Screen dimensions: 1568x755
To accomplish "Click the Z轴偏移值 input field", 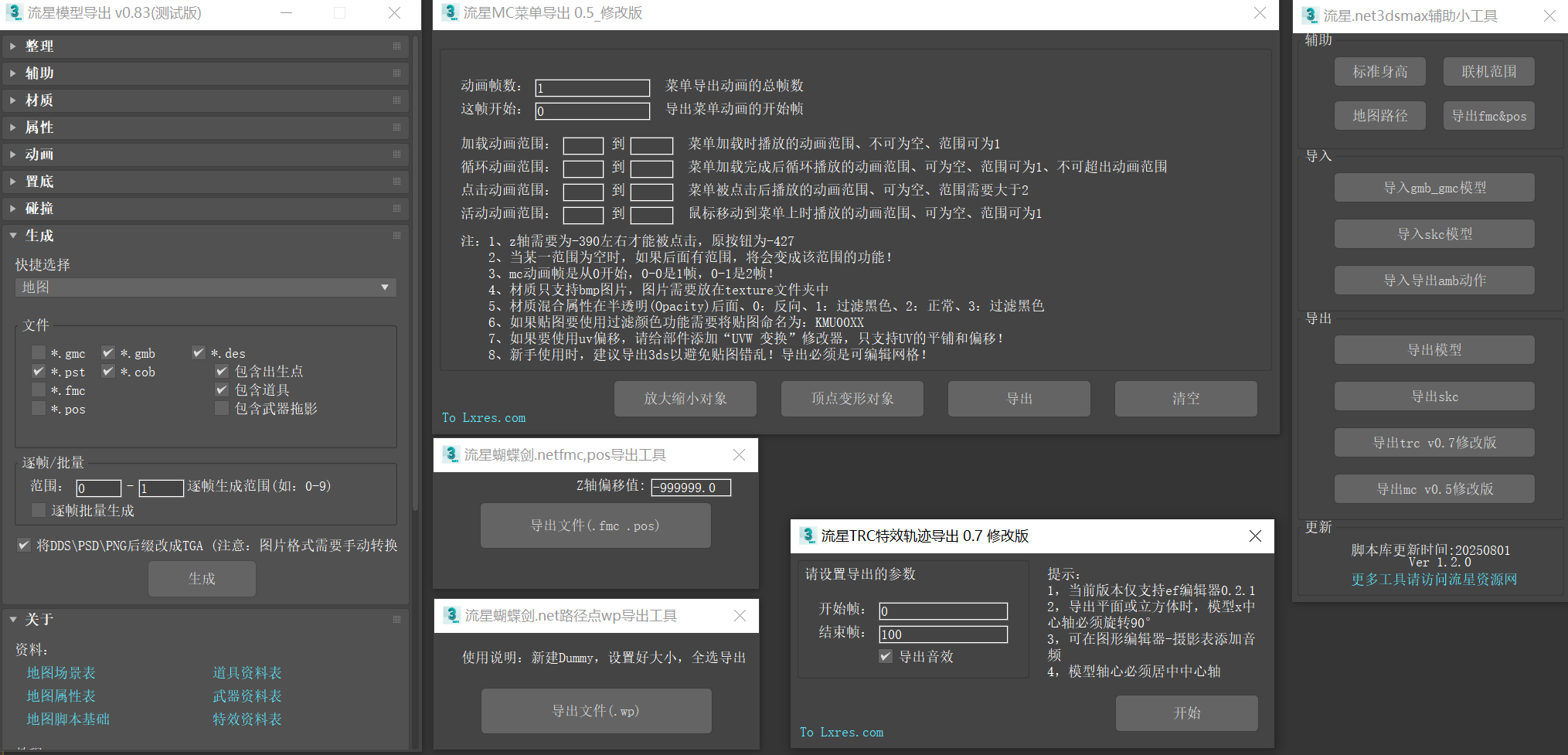I will tap(691, 488).
